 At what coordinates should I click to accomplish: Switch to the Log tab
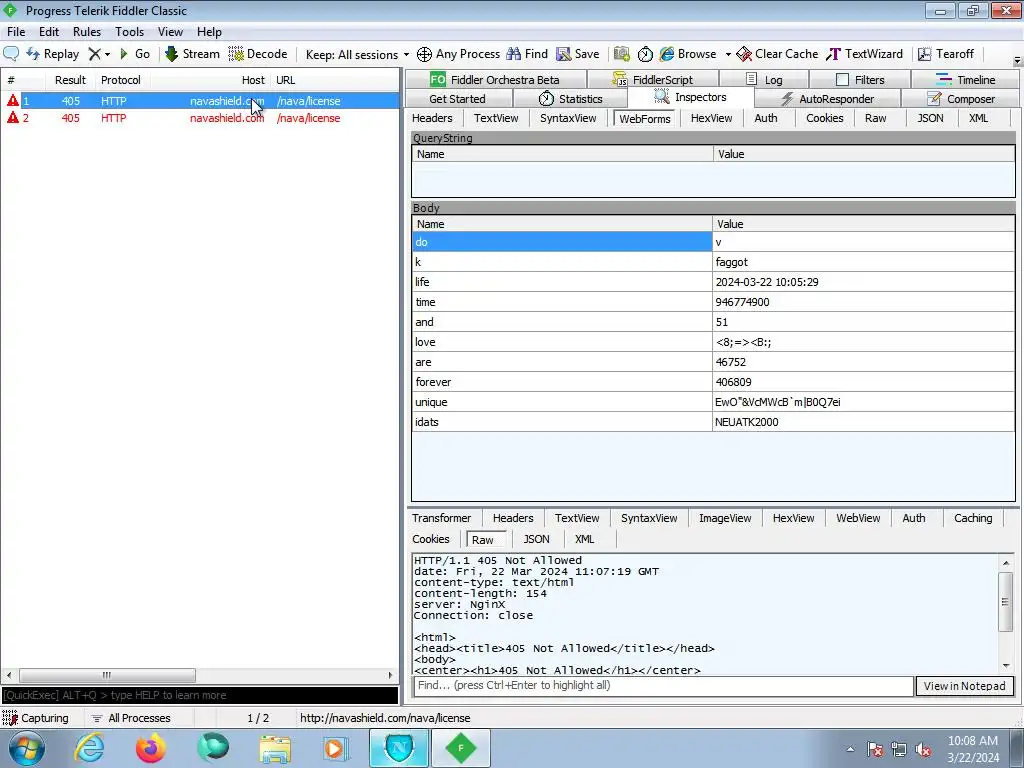pyautogui.click(x=764, y=80)
